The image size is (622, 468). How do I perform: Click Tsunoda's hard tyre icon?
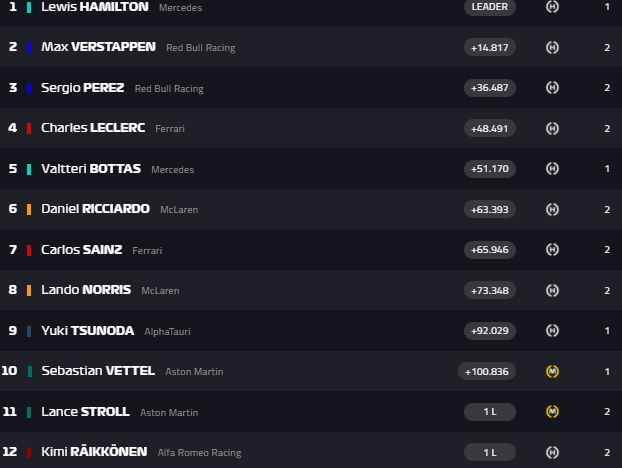pyautogui.click(x=552, y=330)
